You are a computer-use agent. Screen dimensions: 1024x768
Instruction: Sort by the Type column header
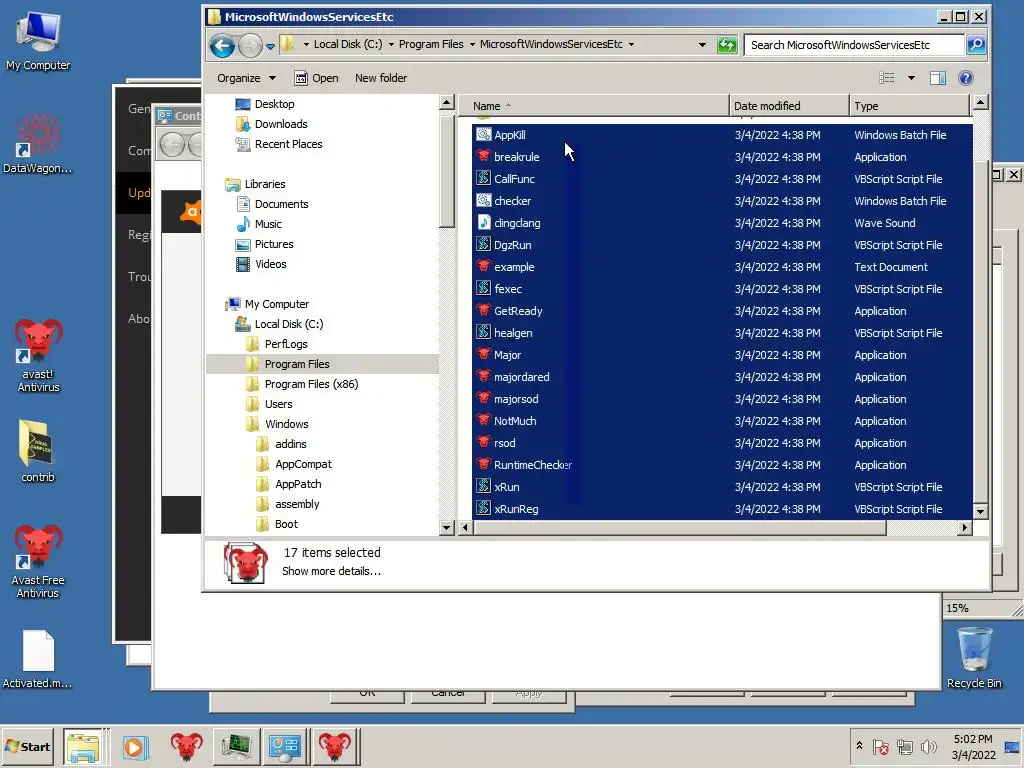coord(909,106)
